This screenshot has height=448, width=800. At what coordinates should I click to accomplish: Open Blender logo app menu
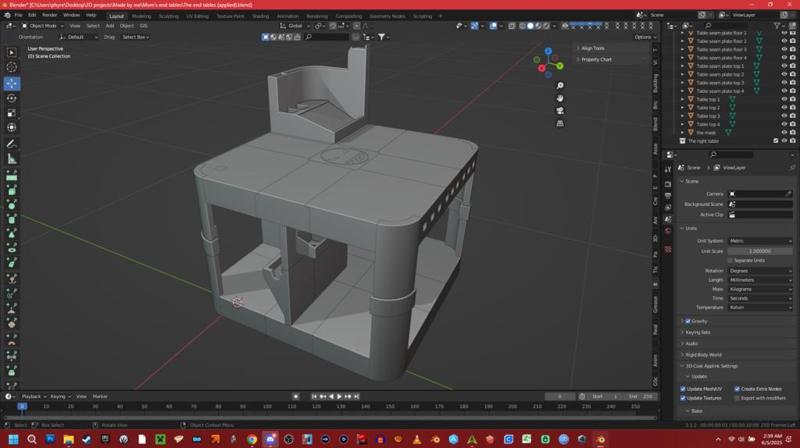click(x=7, y=15)
